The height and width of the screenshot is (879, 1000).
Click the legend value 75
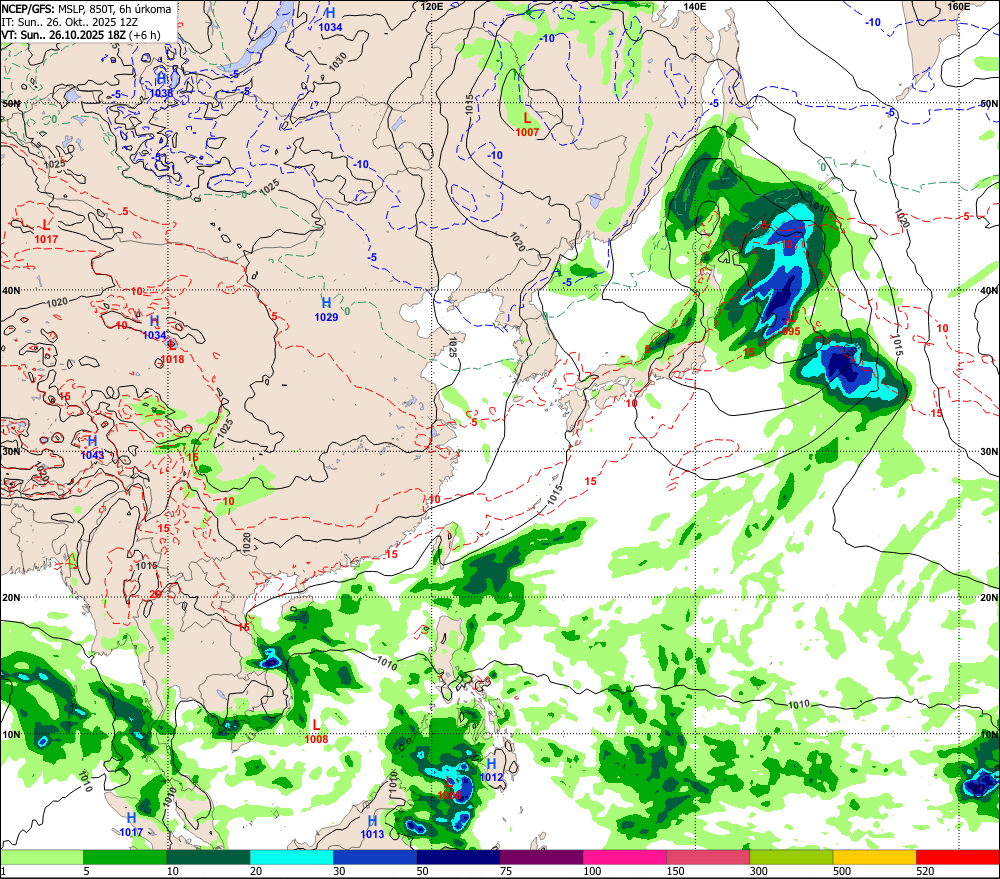coord(506,871)
